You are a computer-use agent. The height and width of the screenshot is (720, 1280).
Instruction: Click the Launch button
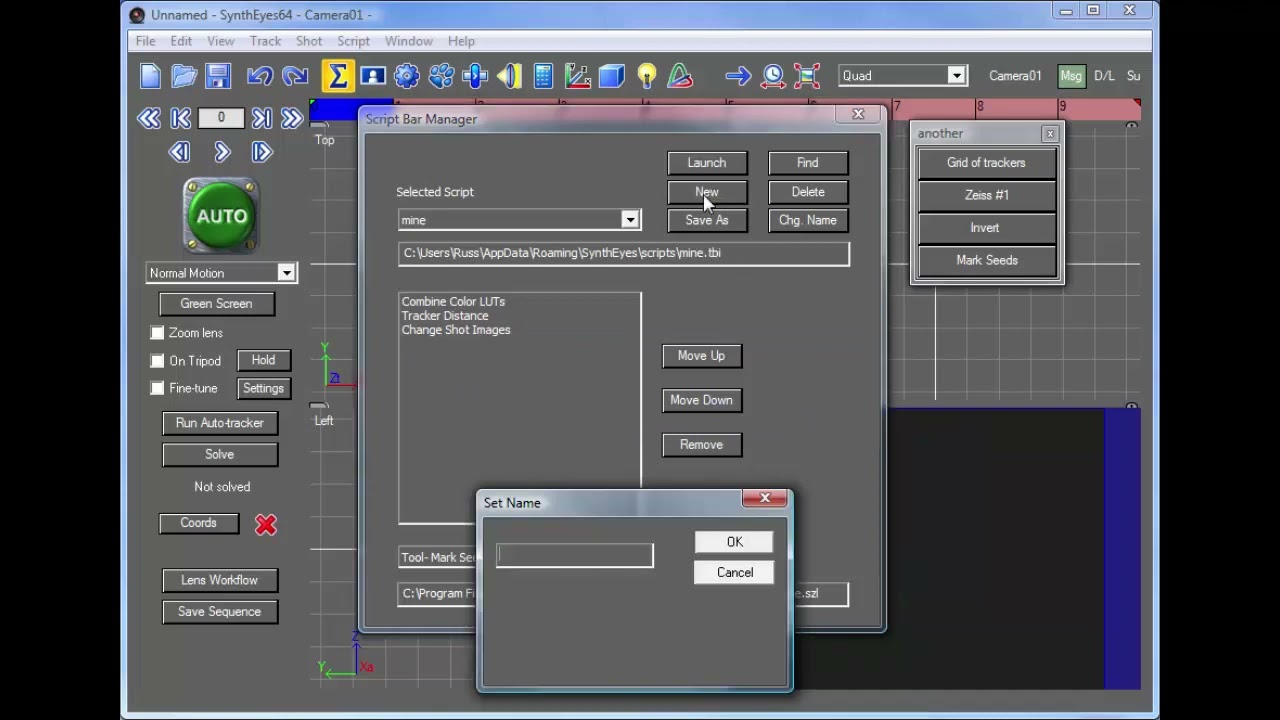(x=707, y=163)
